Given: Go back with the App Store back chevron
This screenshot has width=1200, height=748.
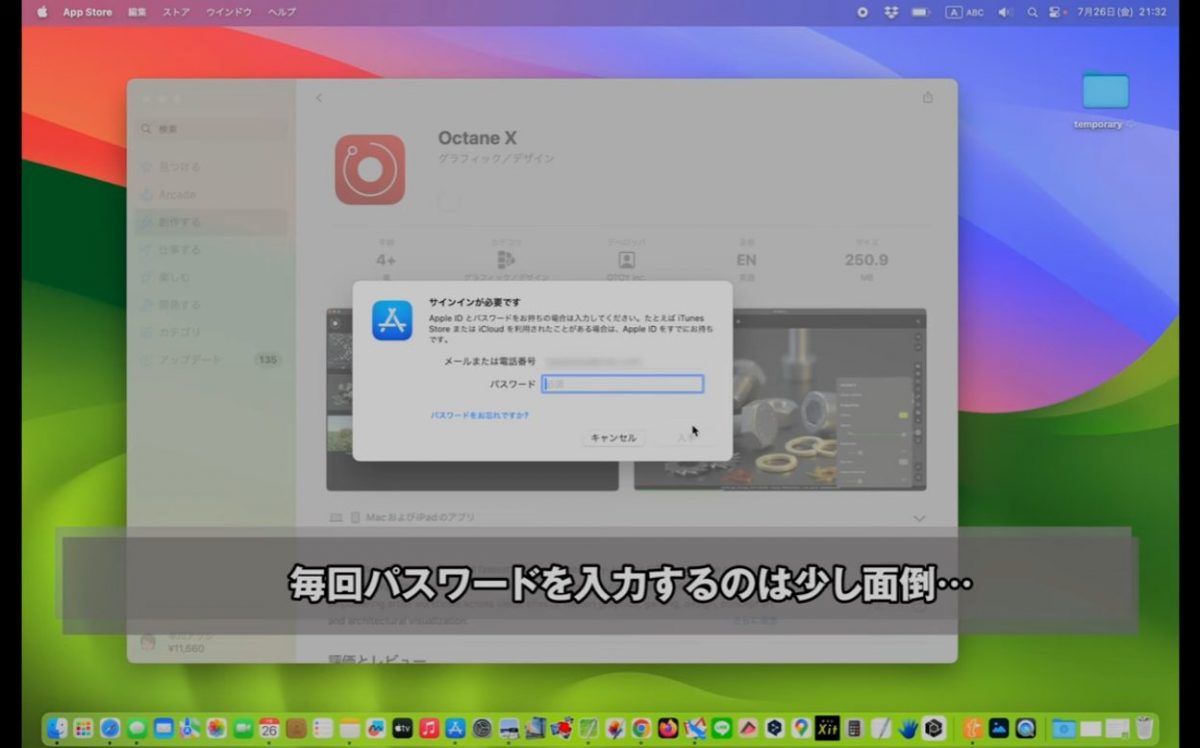Looking at the screenshot, I should point(319,98).
